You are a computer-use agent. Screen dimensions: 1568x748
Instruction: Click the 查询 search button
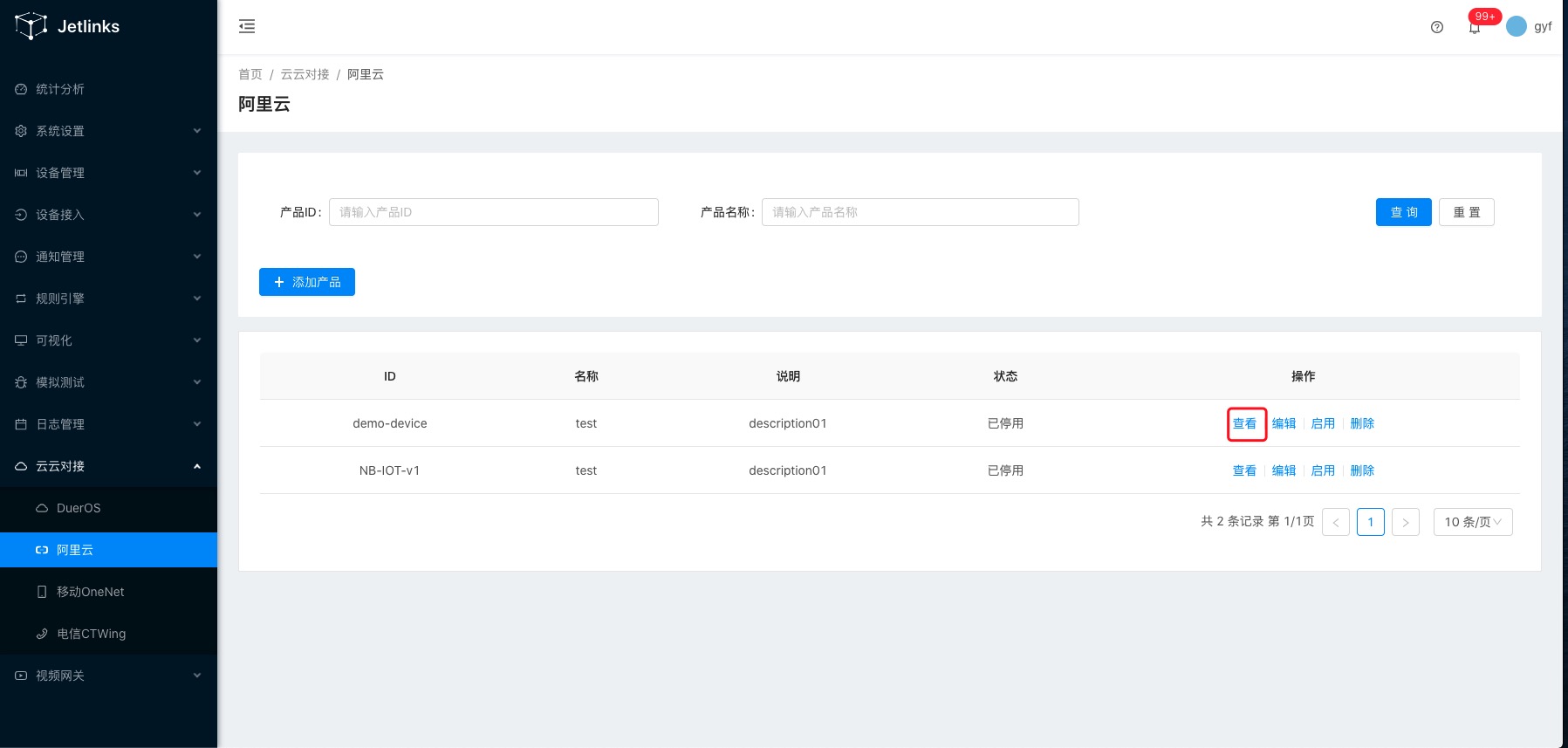coord(1403,212)
